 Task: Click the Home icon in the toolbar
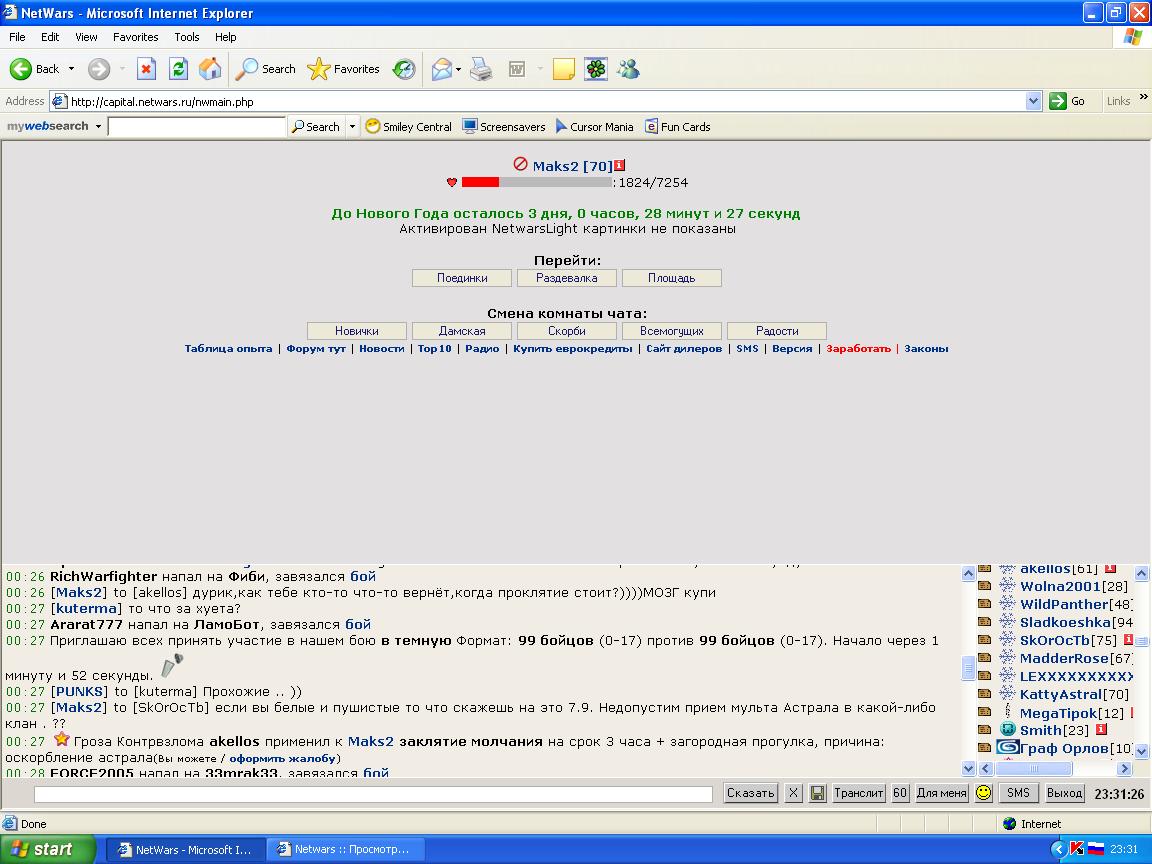[210, 69]
